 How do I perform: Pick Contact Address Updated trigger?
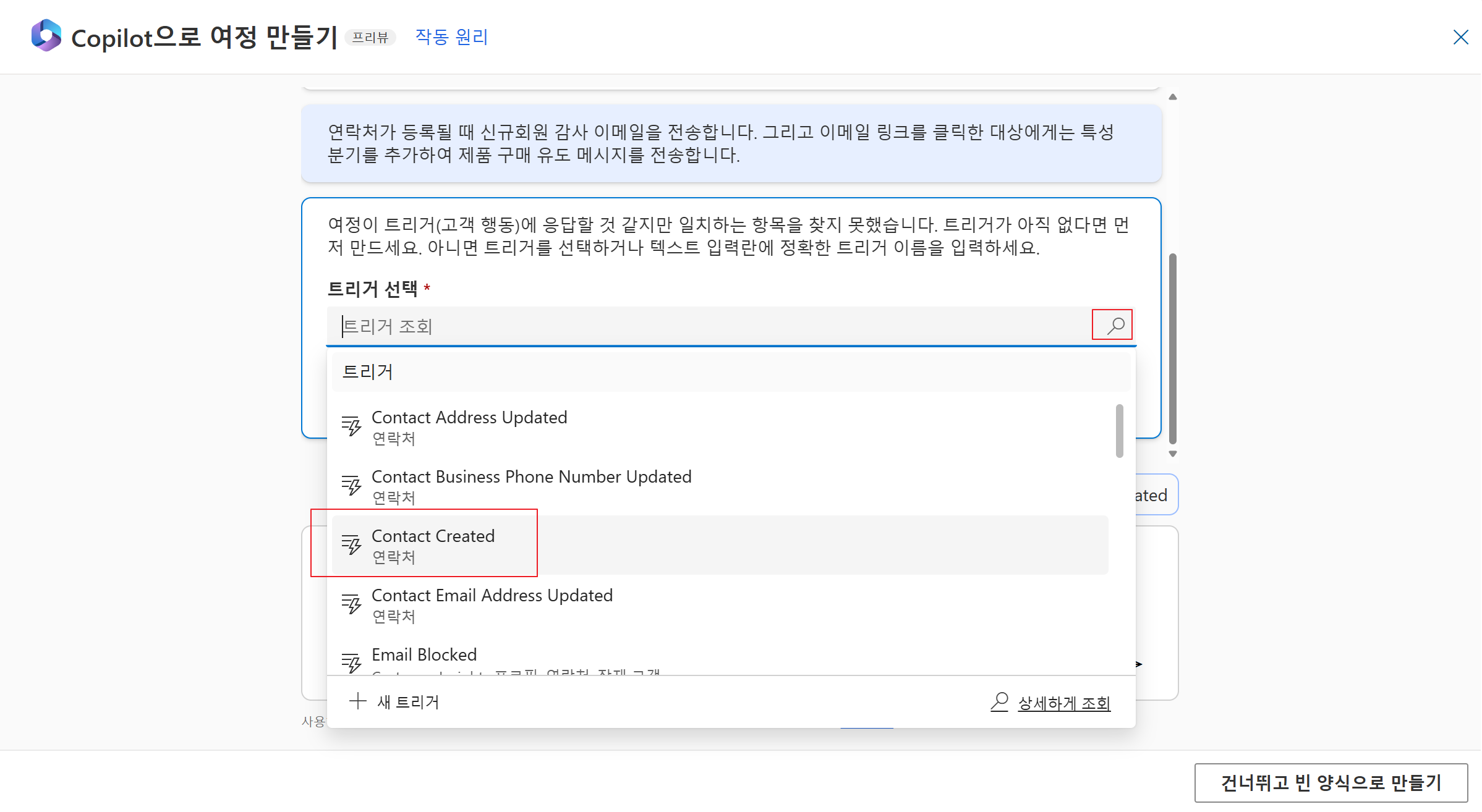[x=469, y=418]
